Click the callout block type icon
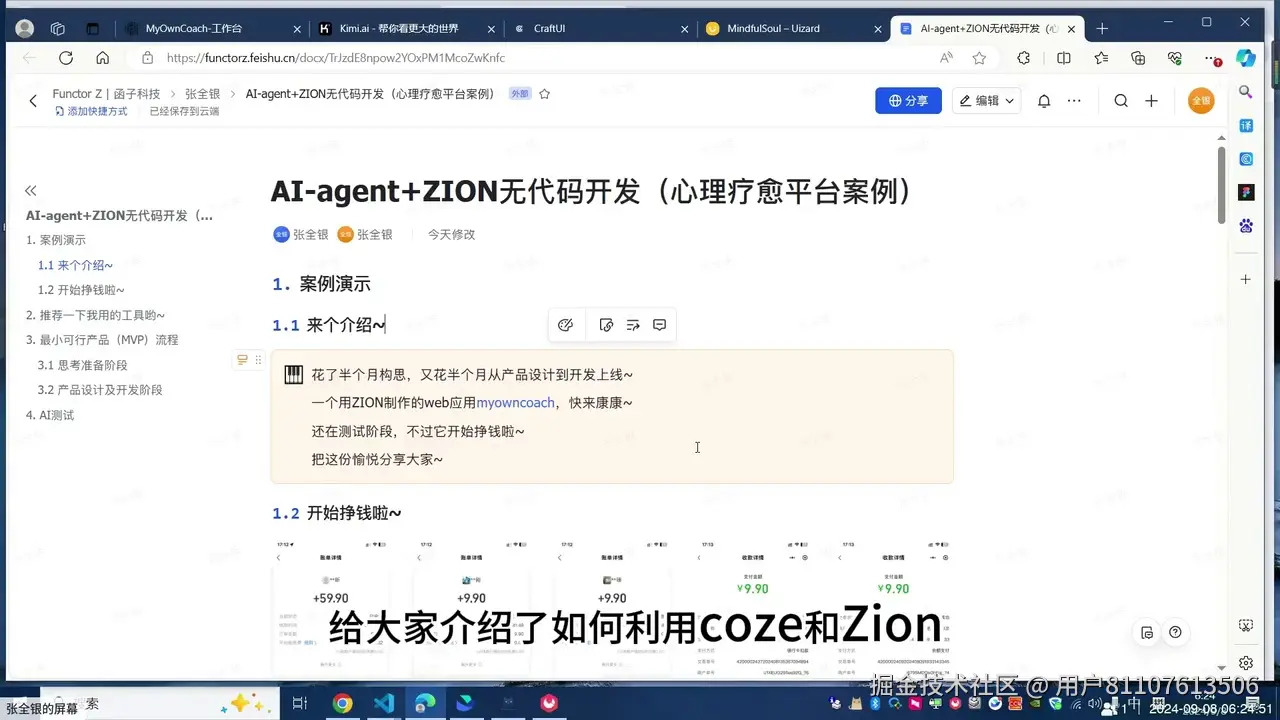 (x=242, y=360)
